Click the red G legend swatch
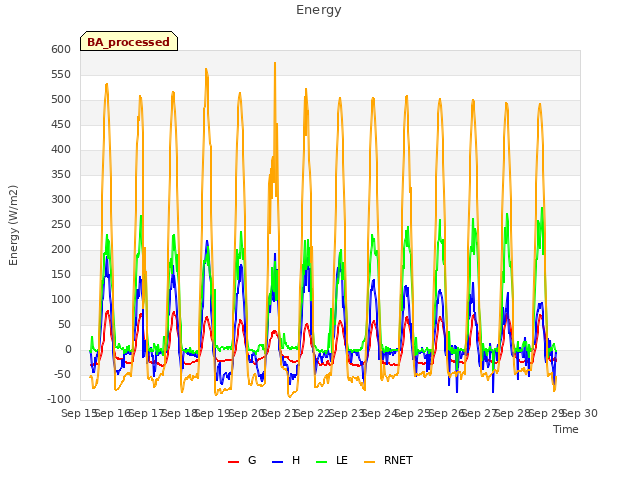640x480 pixels. pos(233,462)
